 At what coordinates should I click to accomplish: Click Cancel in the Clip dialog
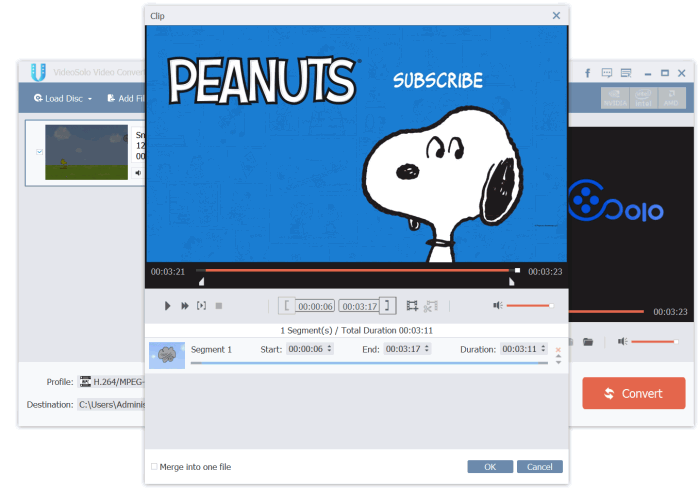coord(540,467)
